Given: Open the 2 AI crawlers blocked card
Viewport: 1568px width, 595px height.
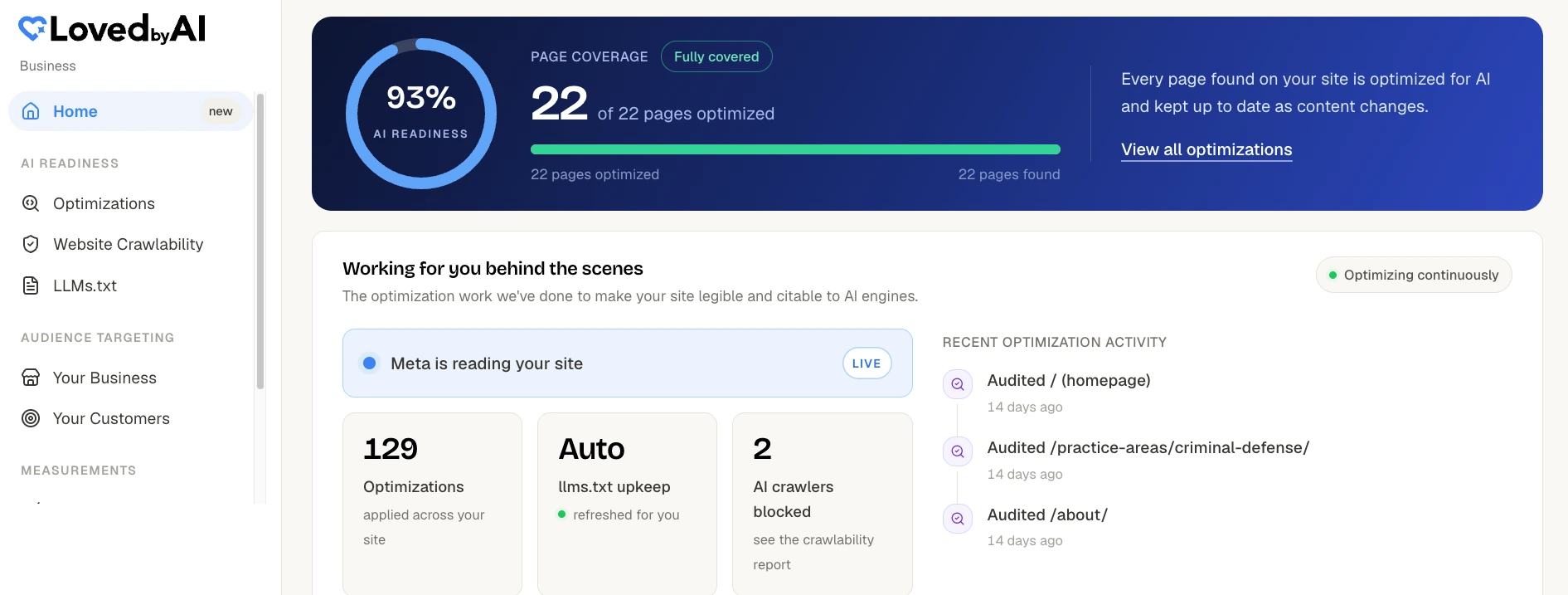Looking at the screenshot, I should click(x=822, y=504).
